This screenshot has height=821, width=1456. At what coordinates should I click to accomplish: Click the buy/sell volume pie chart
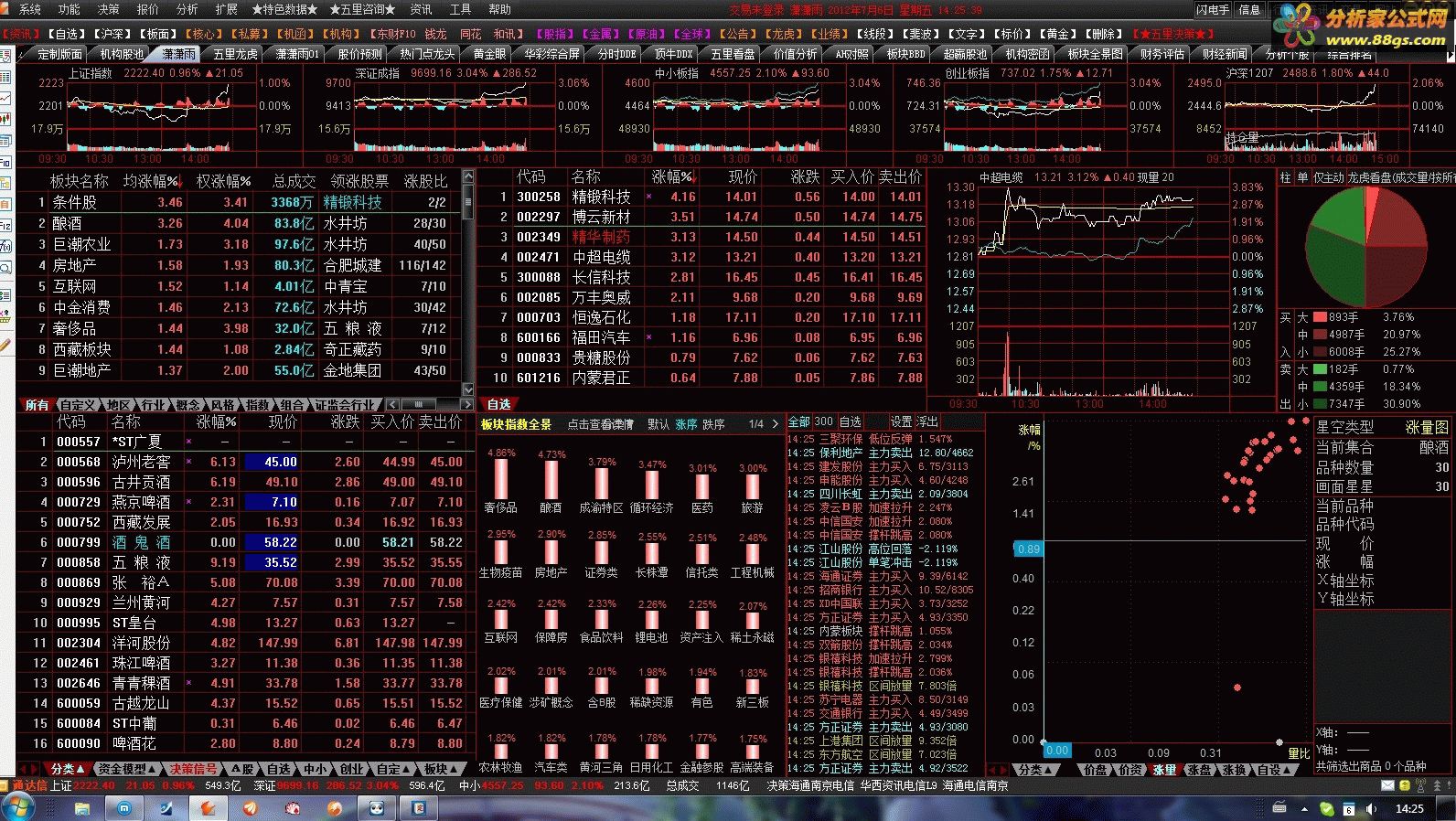tap(1366, 249)
